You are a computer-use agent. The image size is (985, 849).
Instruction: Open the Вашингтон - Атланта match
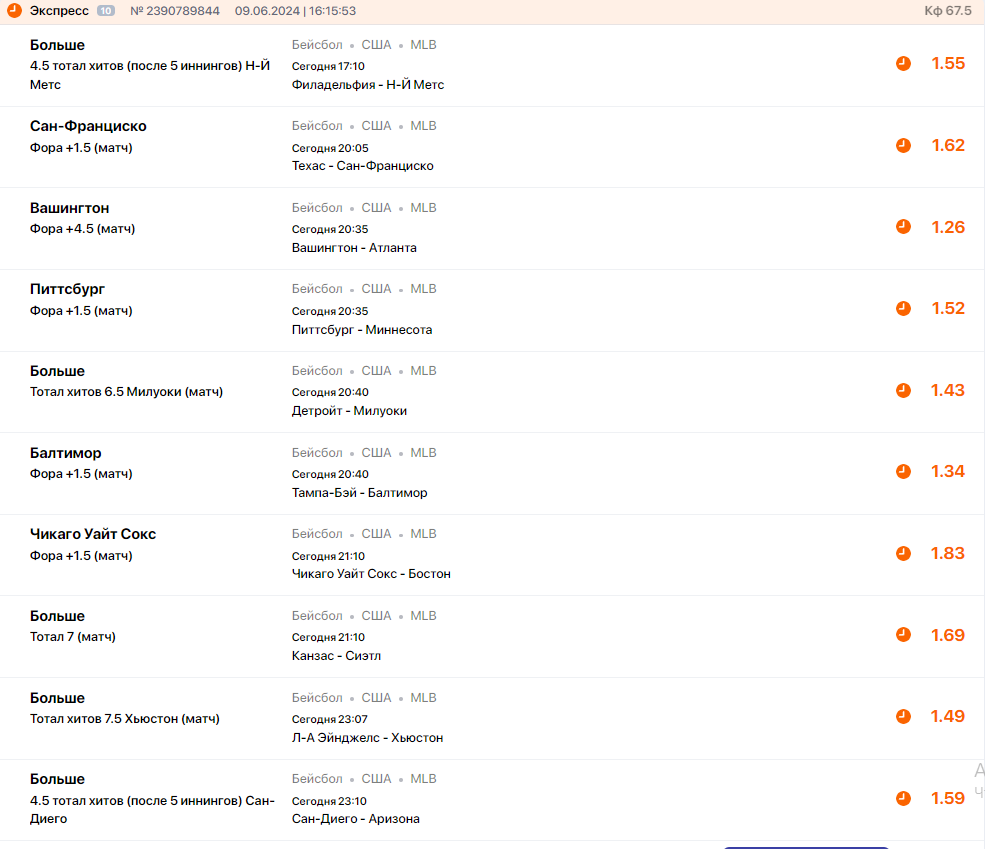pyautogui.click(x=354, y=247)
